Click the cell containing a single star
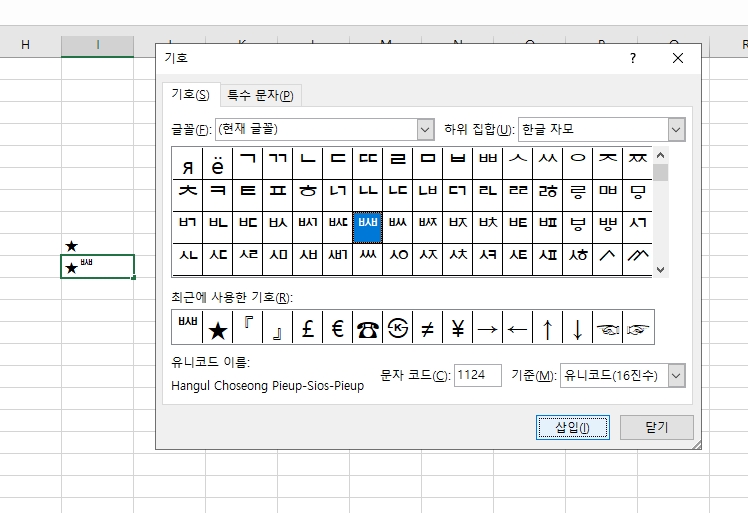748x513 pixels. pyautogui.click(x=97, y=244)
